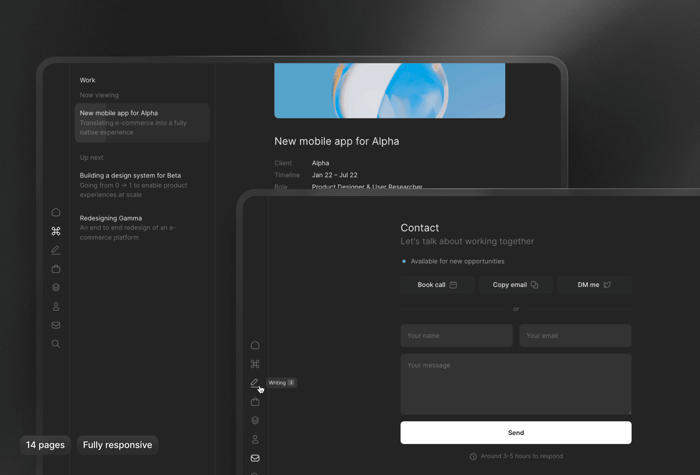The image size is (700, 475).
Task: Click copy icon on Copy email button
Action: pyautogui.click(x=534, y=285)
